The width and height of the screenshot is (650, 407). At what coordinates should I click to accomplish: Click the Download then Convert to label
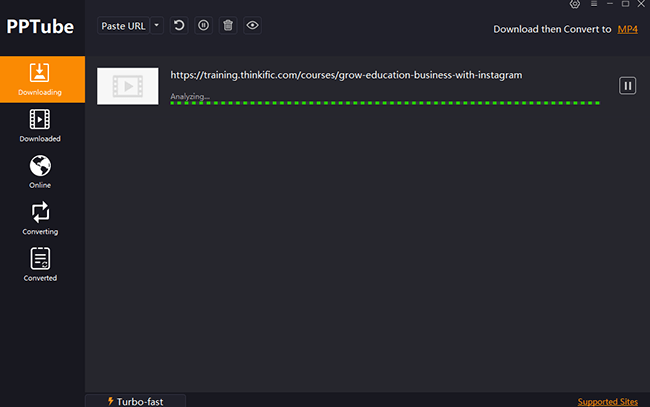(x=552, y=29)
